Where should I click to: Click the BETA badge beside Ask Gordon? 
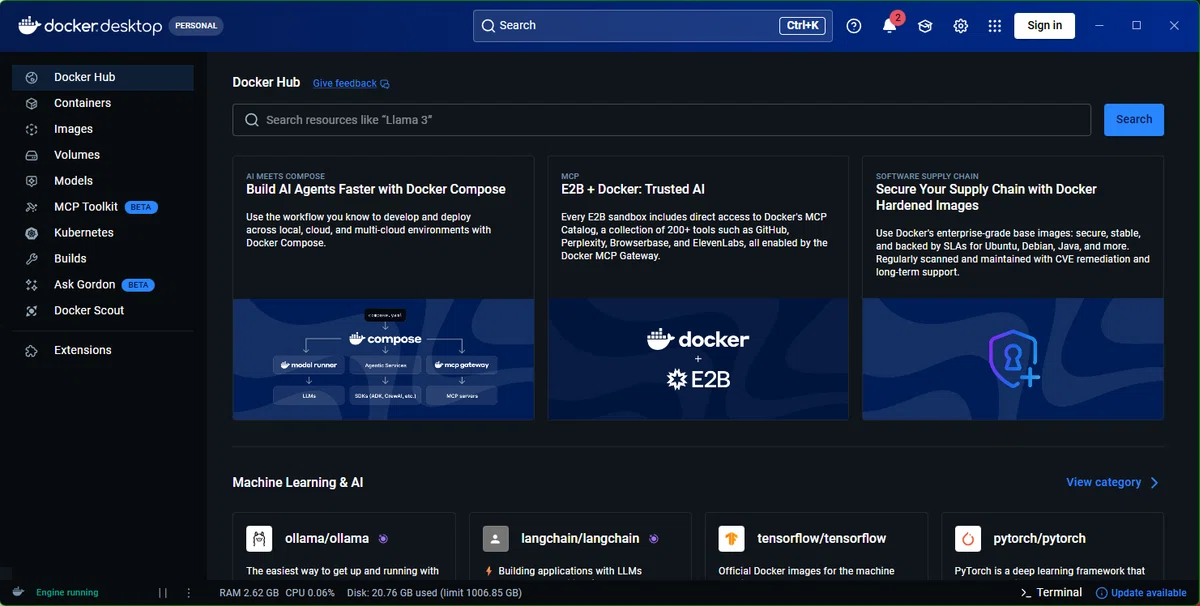coord(138,285)
